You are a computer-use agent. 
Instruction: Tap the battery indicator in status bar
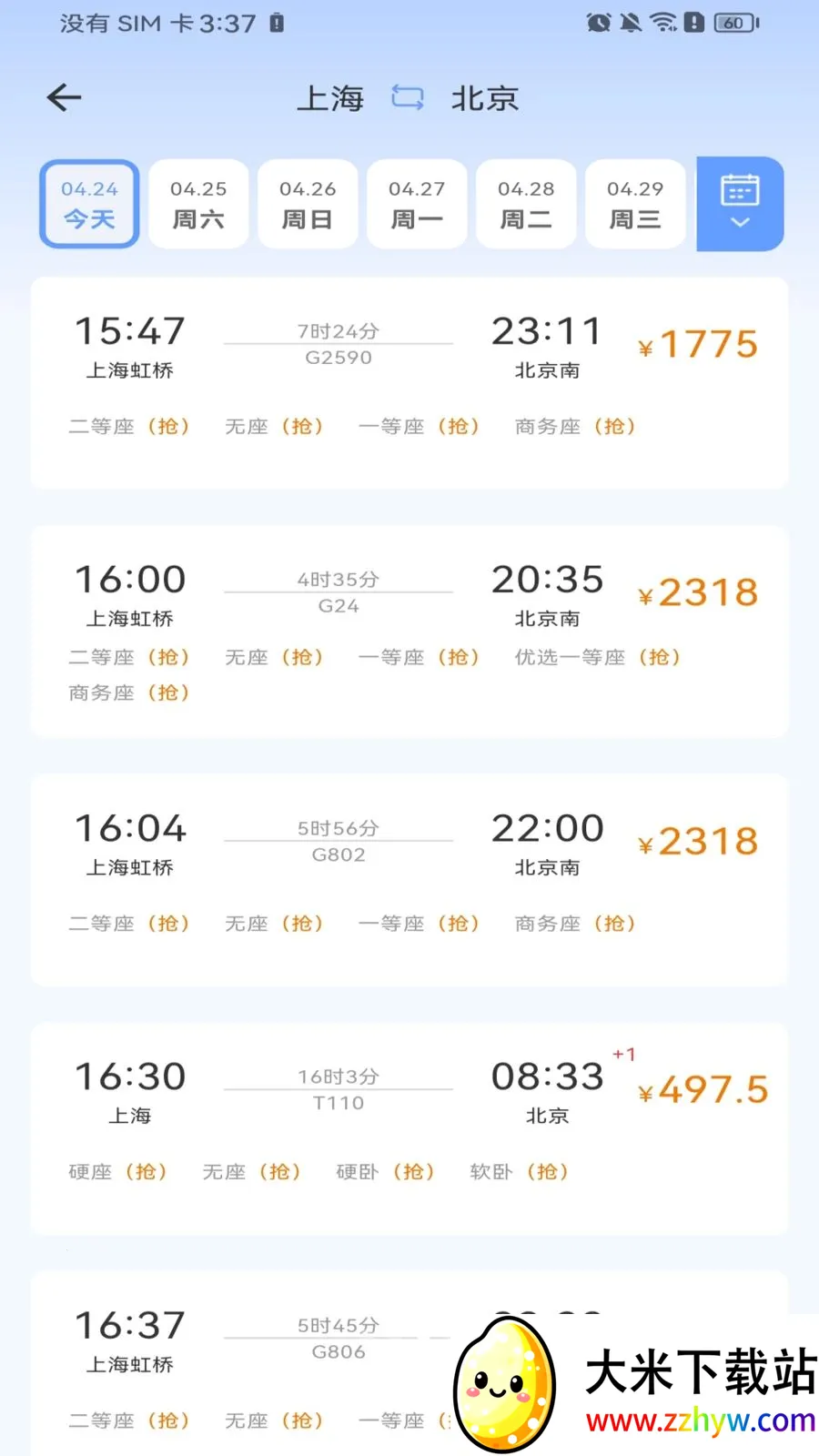click(737, 23)
